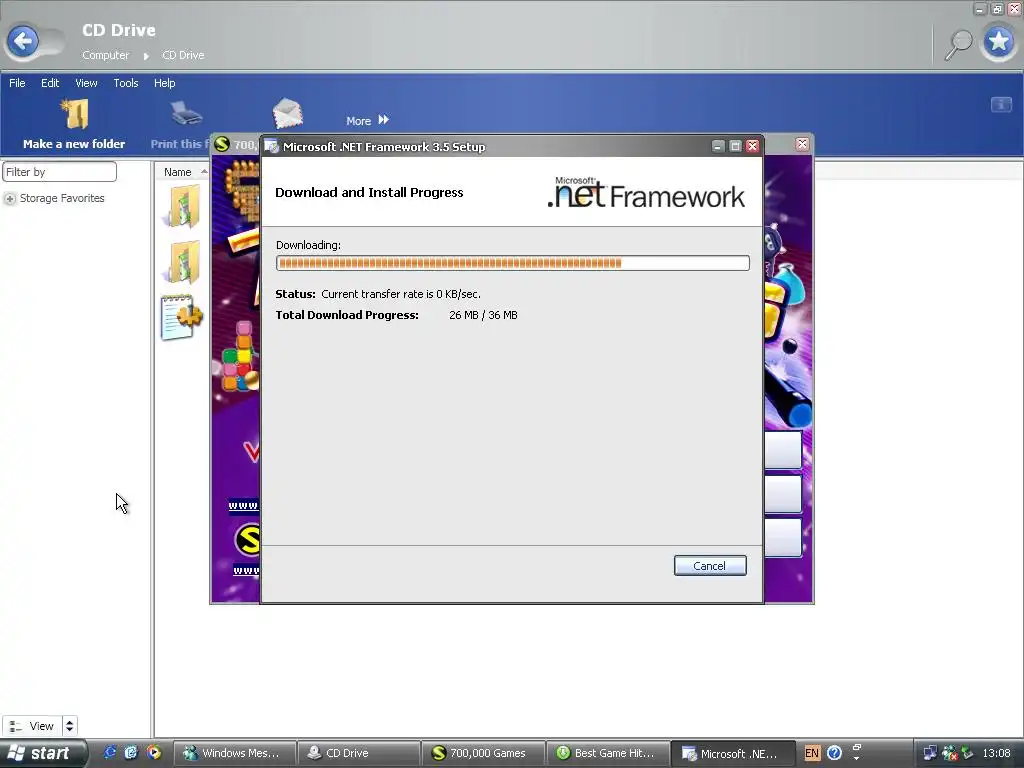Image resolution: width=1024 pixels, height=768 pixels.
Task: Switch to 700,000 Games taskbar button
Action: (x=482, y=753)
